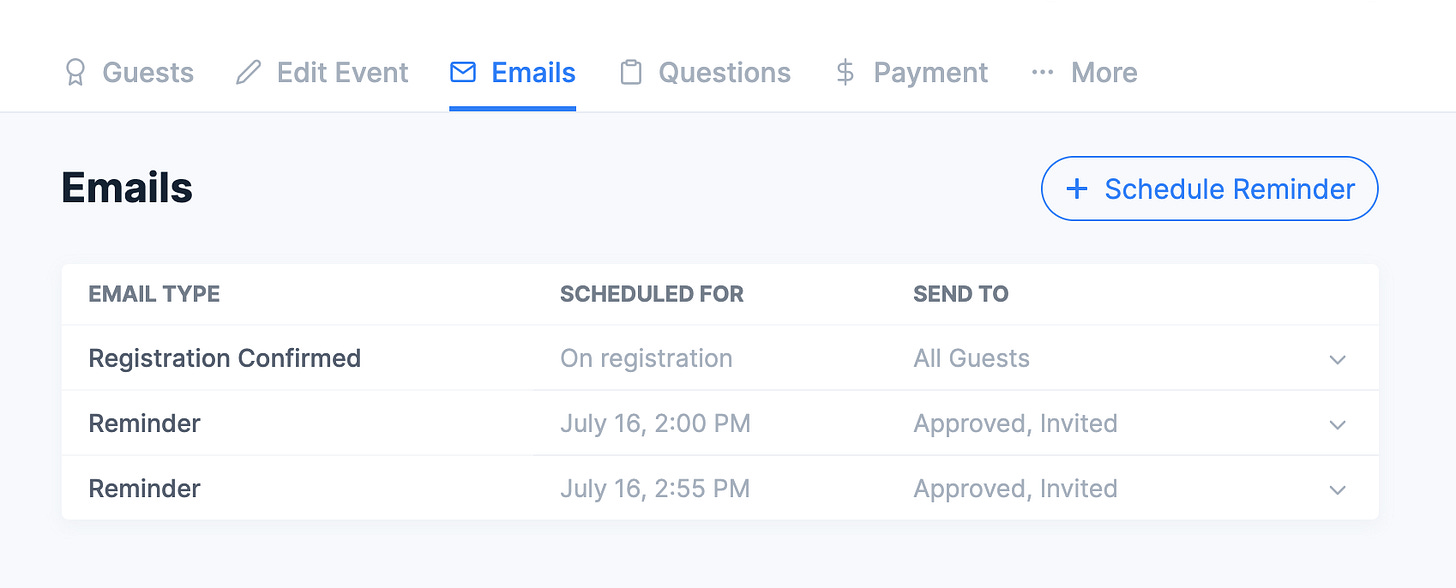Click the plus icon in Schedule Reminder
1456x588 pixels.
pos(1077,189)
